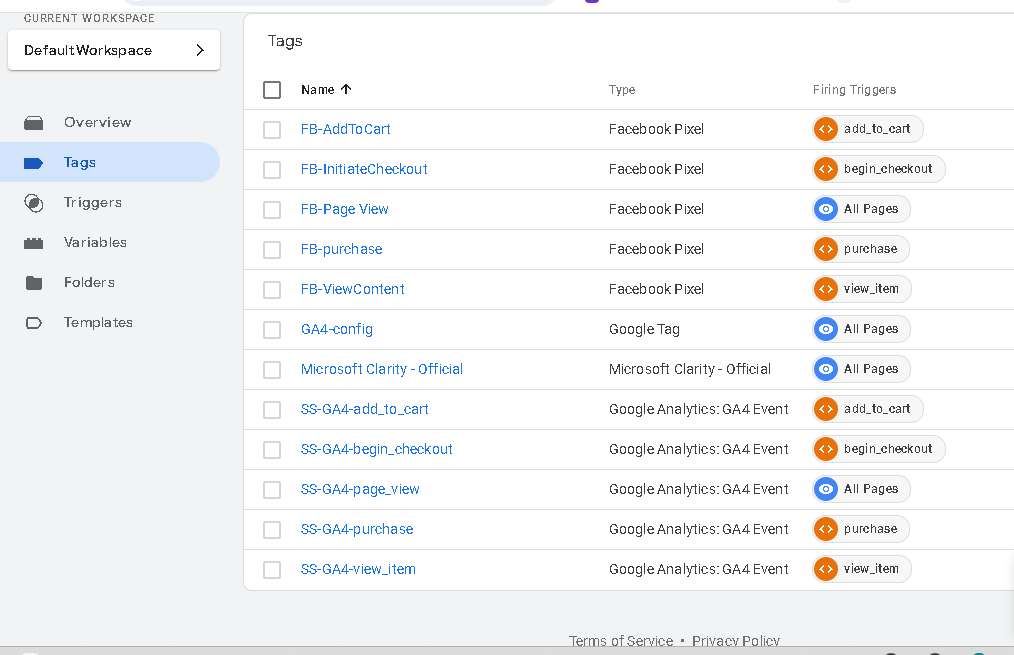
Task: Click the Overview sidebar icon
Action: tap(34, 123)
